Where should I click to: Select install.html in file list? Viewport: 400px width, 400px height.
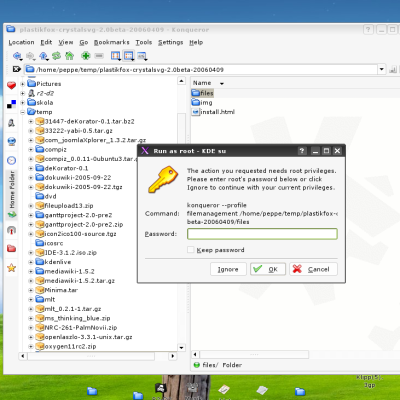pyautogui.click(x=213, y=112)
